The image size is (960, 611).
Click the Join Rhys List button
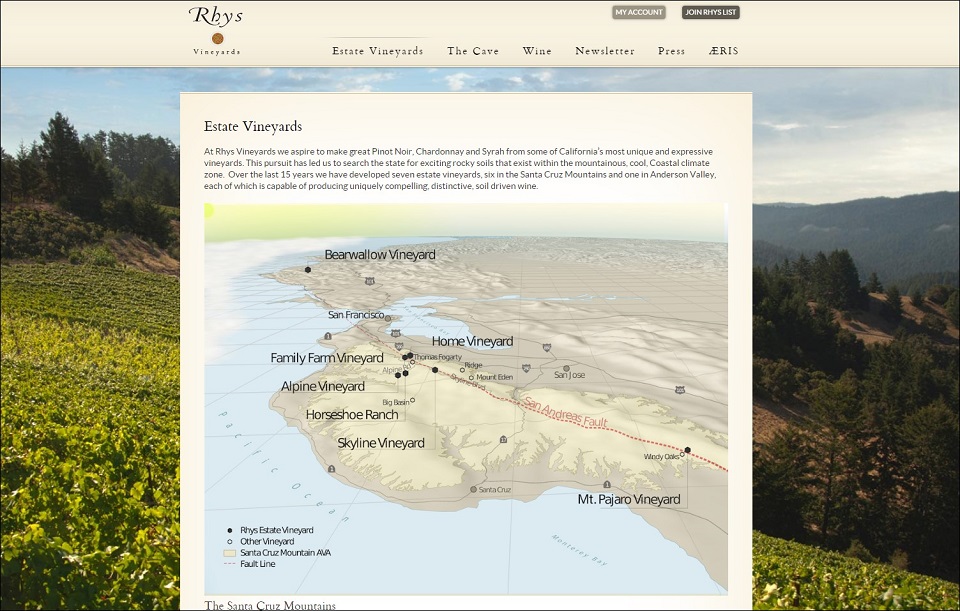point(710,12)
